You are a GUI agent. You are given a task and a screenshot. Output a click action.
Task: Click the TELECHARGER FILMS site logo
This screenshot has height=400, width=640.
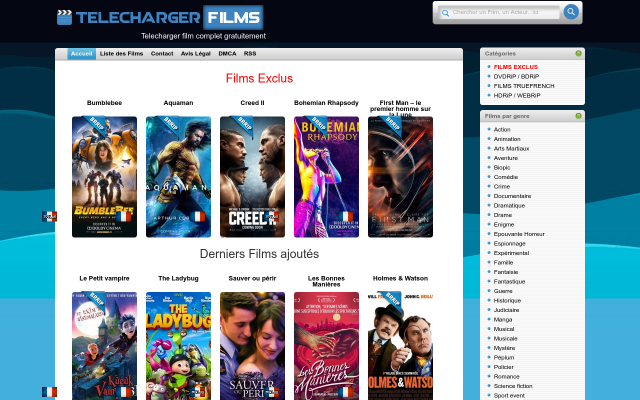(x=160, y=18)
